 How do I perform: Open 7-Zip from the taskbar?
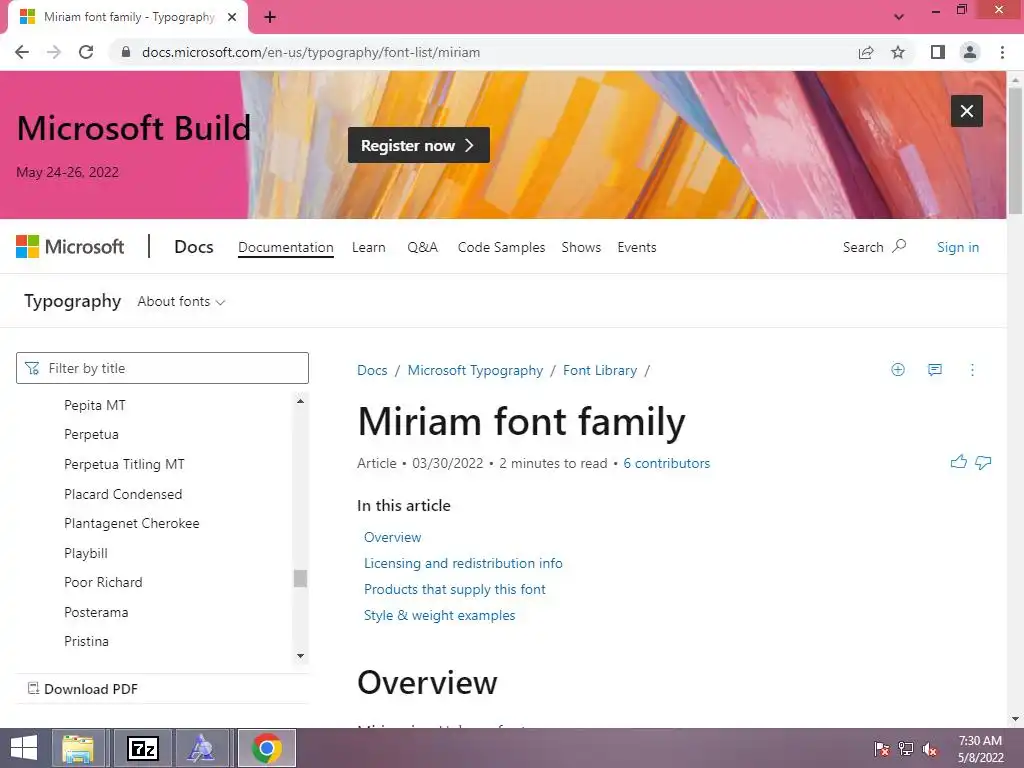[143, 748]
